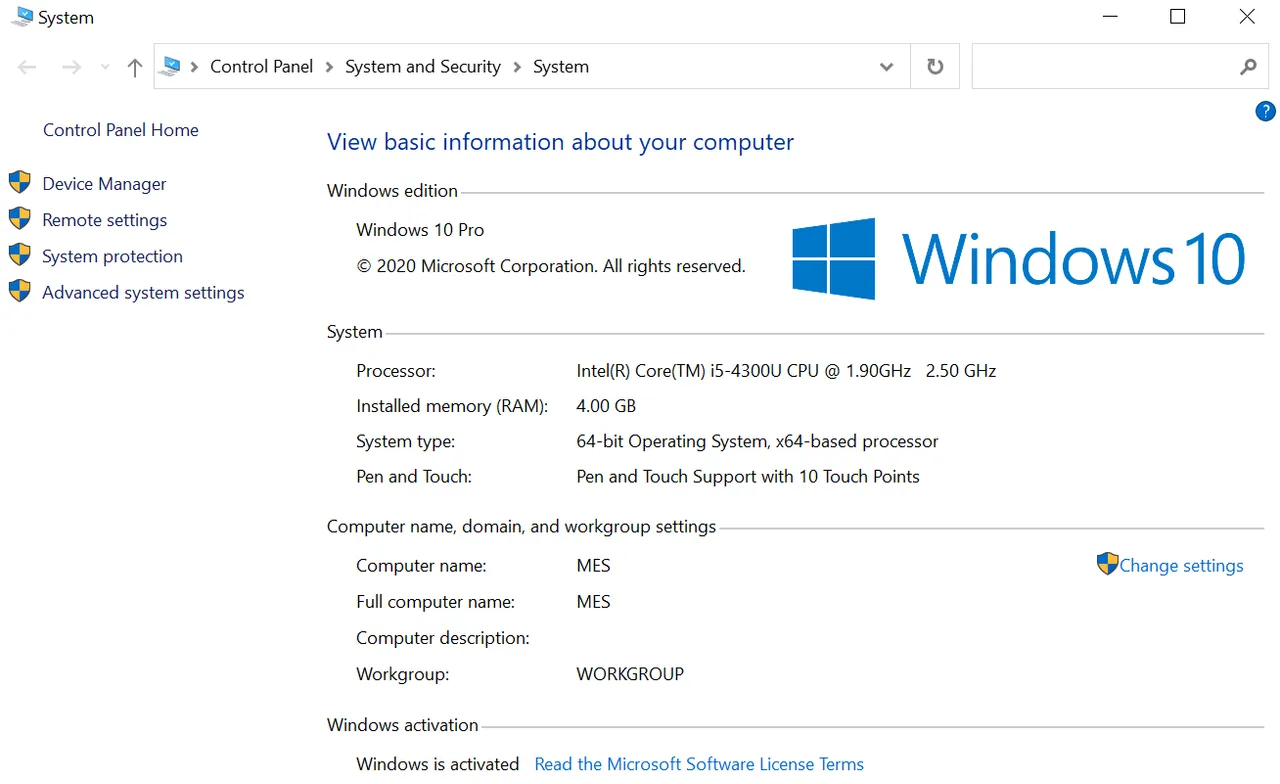Click the System window title icon
This screenshot has width=1280, height=784.
(x=21, y=17)
